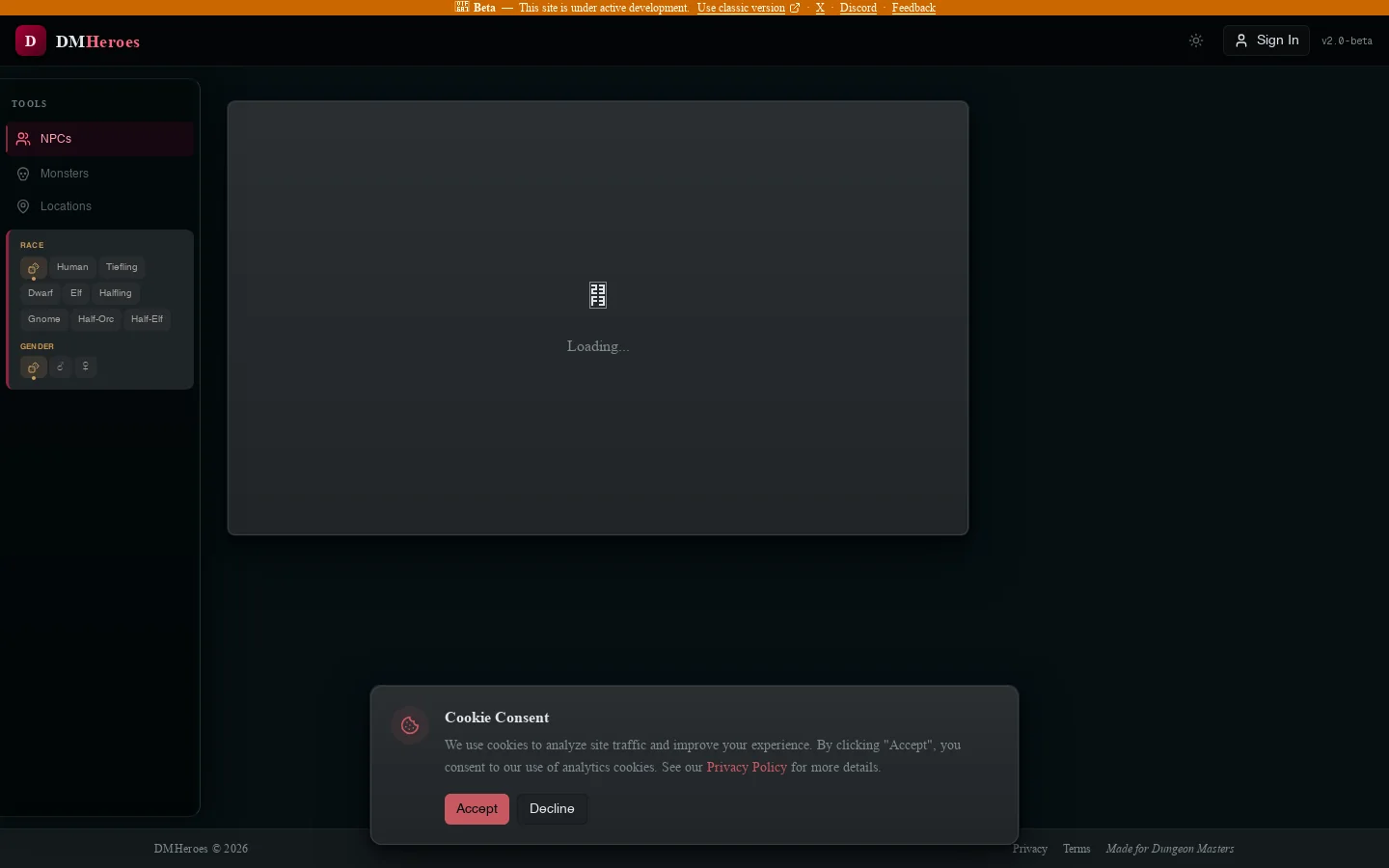1389x868 pixels.
Task: Click the DMHeroes brand name
Action: pos(97,41)
